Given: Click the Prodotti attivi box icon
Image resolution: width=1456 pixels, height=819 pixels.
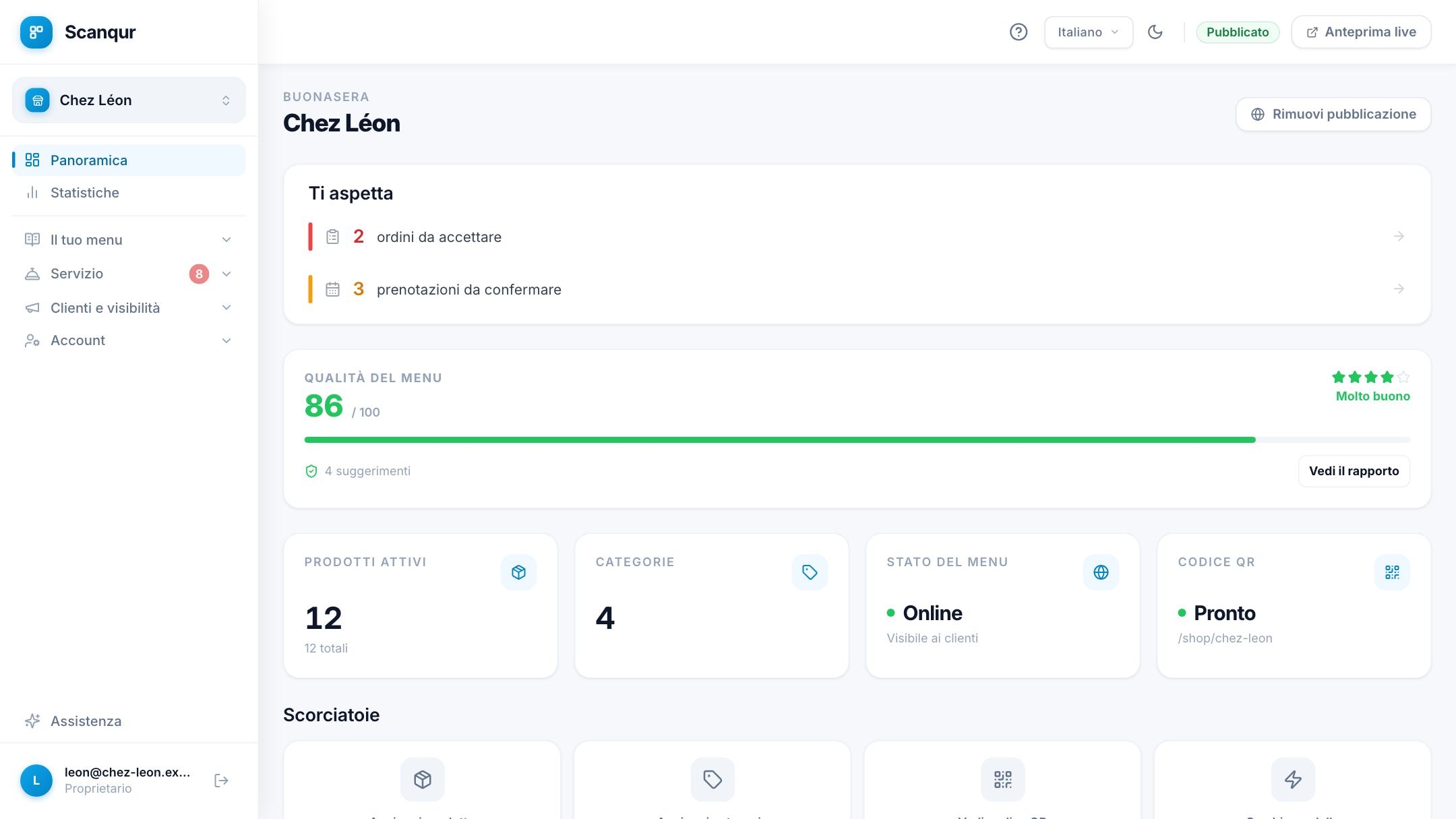Looking at the screenshot, I should 518,572.
